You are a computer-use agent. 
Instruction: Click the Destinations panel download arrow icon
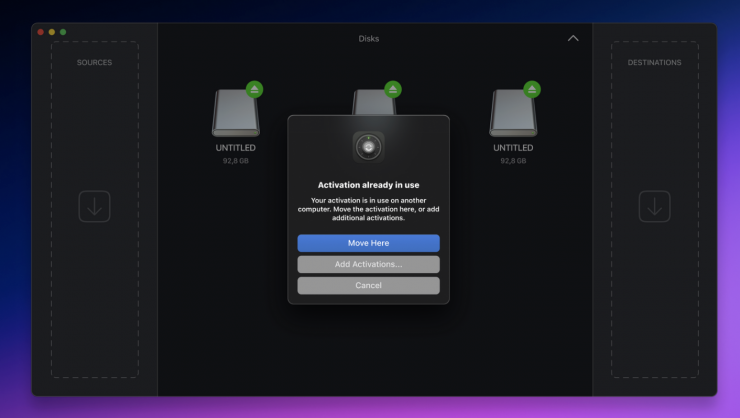[x=654, y=207]
